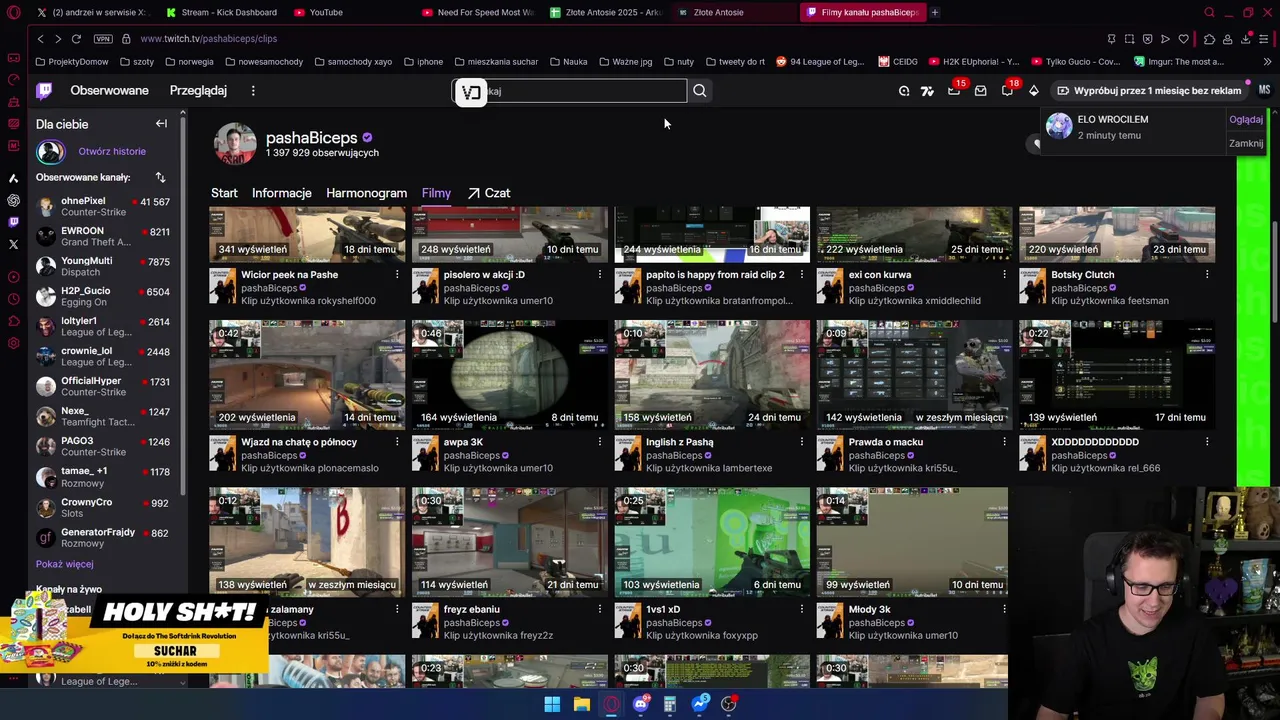The height and width of the screenshot is (720, 1280).
Task: Open Twitch panel in Opera sidebar
Action: [x=13, y=222]
